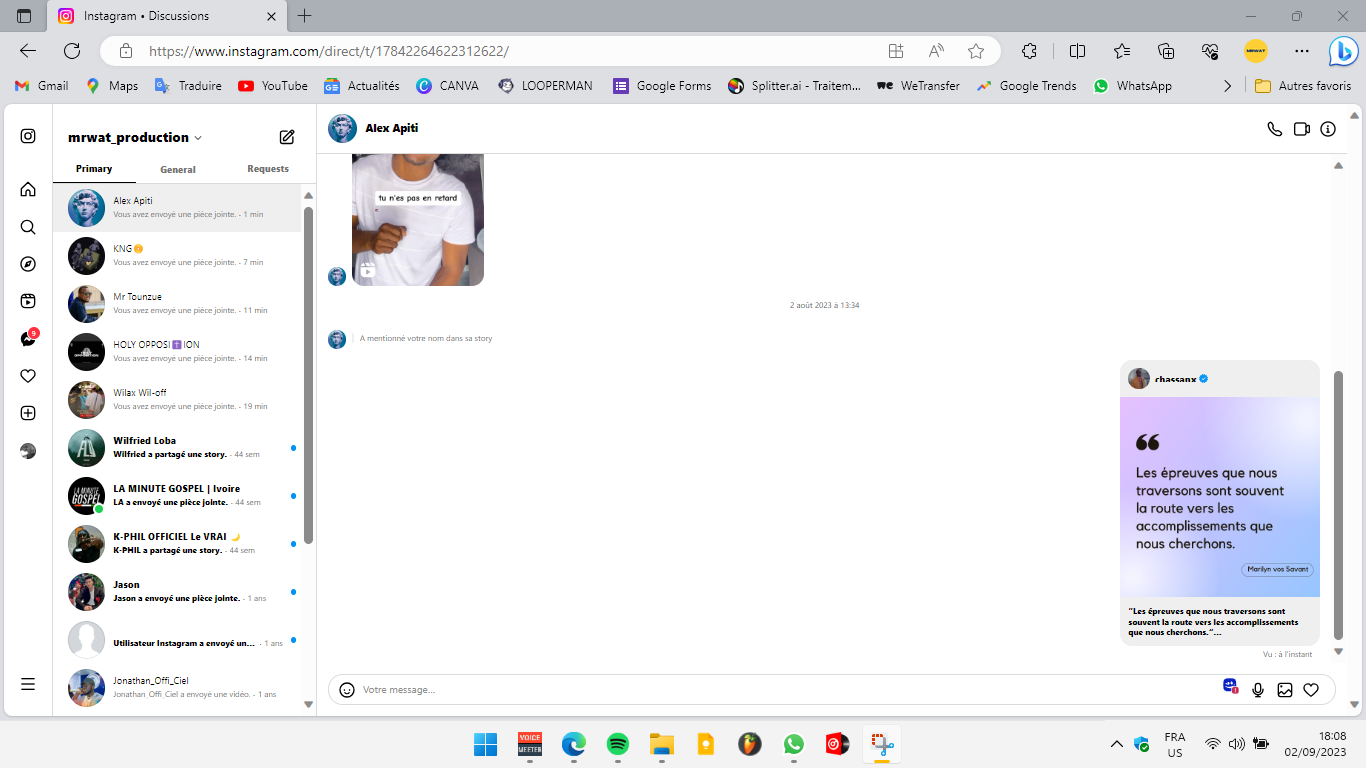Open conversation information icon
Screen dimensions: 1366x768
click(x=1328, y=129)
